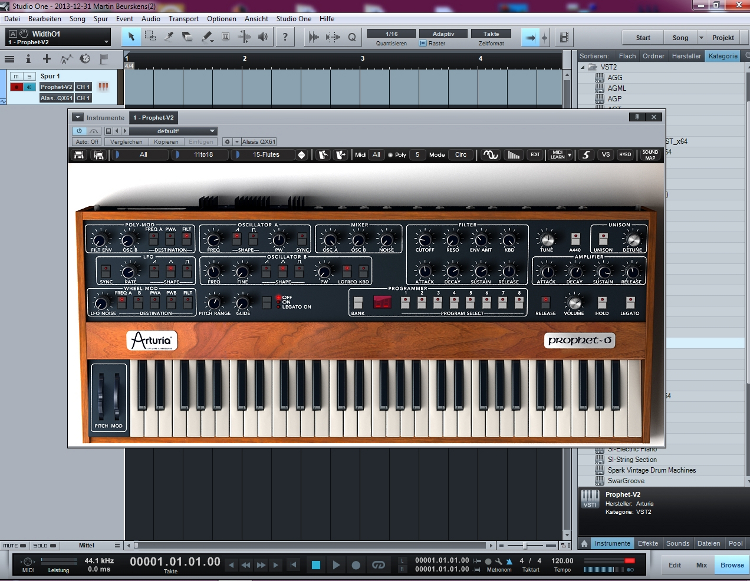The width and height of the screenshot is (750, 581).
Task: Open the Datei menu
Action: [x=12, y=19]
